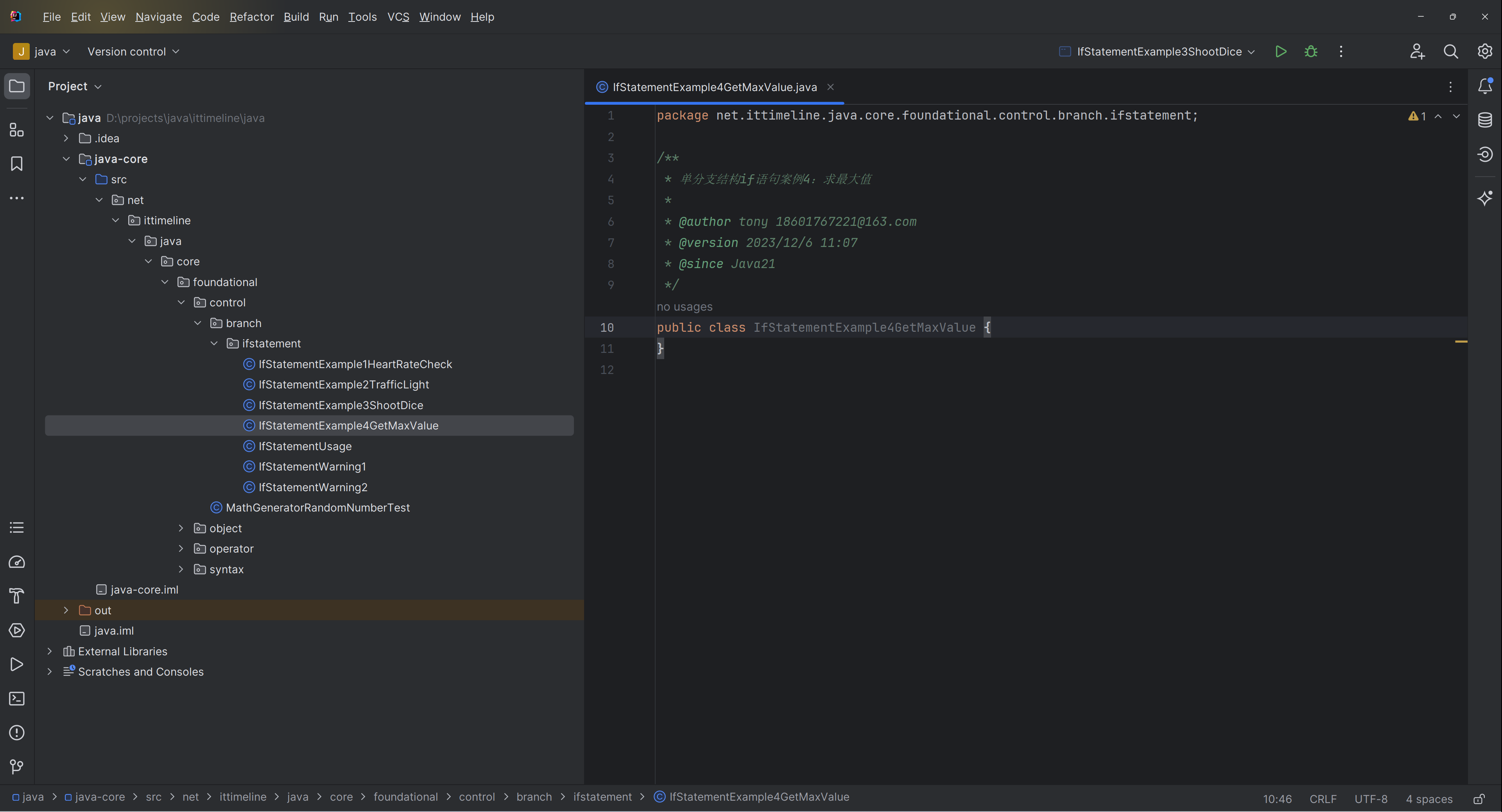Open the java project dropdown

41,52
